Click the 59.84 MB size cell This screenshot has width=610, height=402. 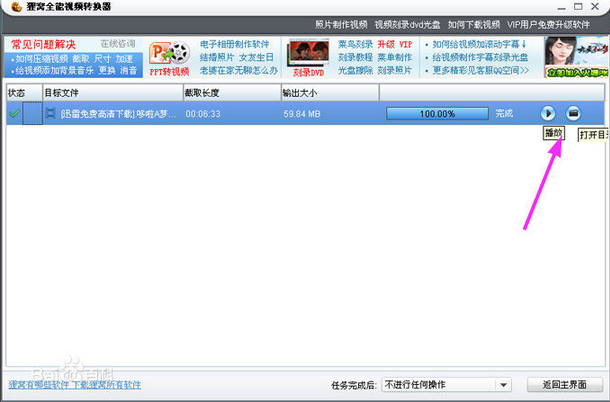point(302,114)
